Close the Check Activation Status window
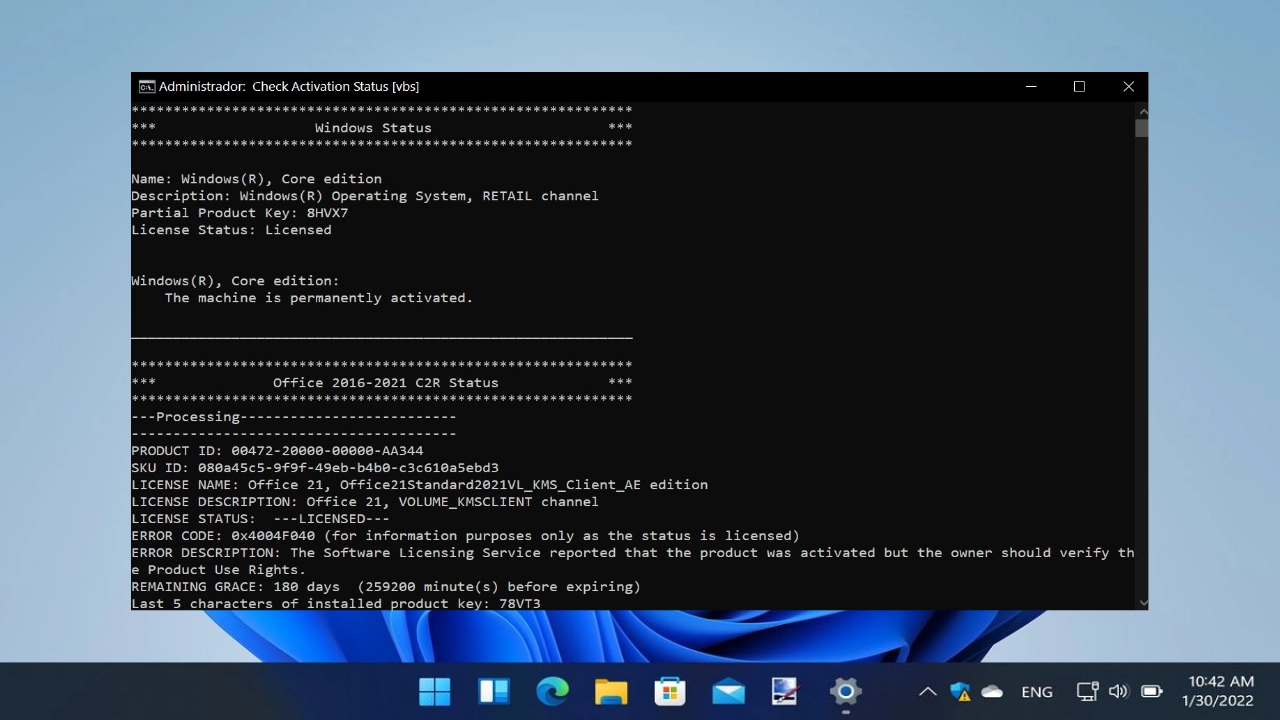Image resolution: width=1280 pixels, height=720 pixels. click(1128, 87)
